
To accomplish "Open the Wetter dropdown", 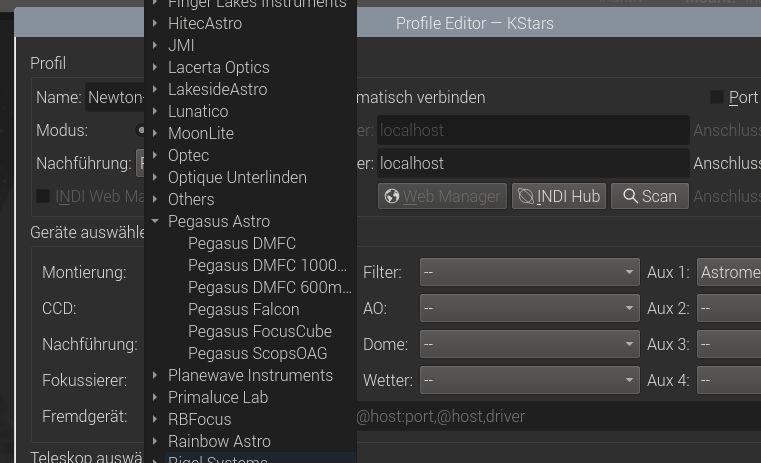I will [x=529, y=380].
